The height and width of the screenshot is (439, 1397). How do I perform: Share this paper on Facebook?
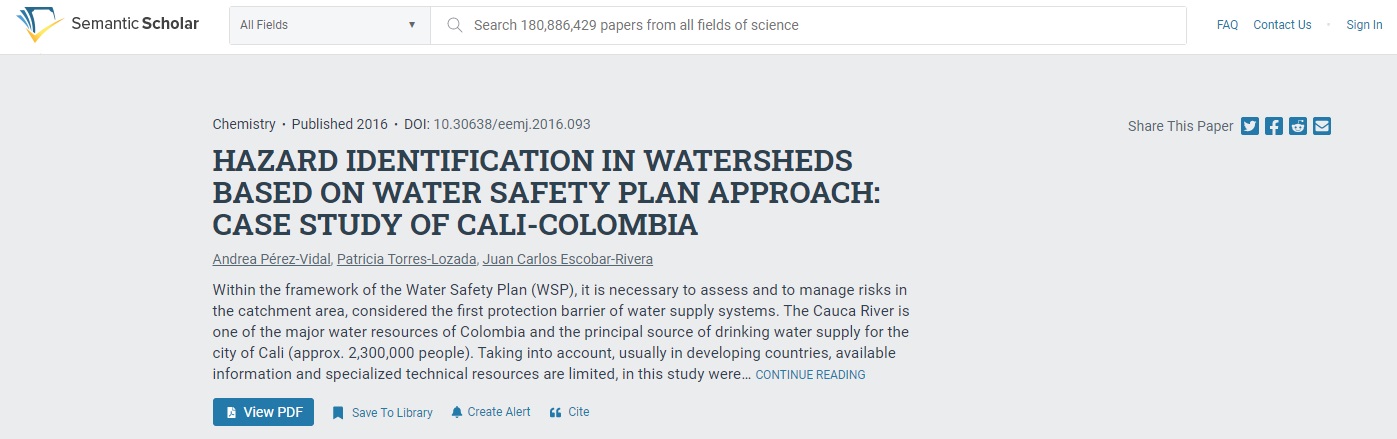pyautogui.click(x=1274, y=126)
